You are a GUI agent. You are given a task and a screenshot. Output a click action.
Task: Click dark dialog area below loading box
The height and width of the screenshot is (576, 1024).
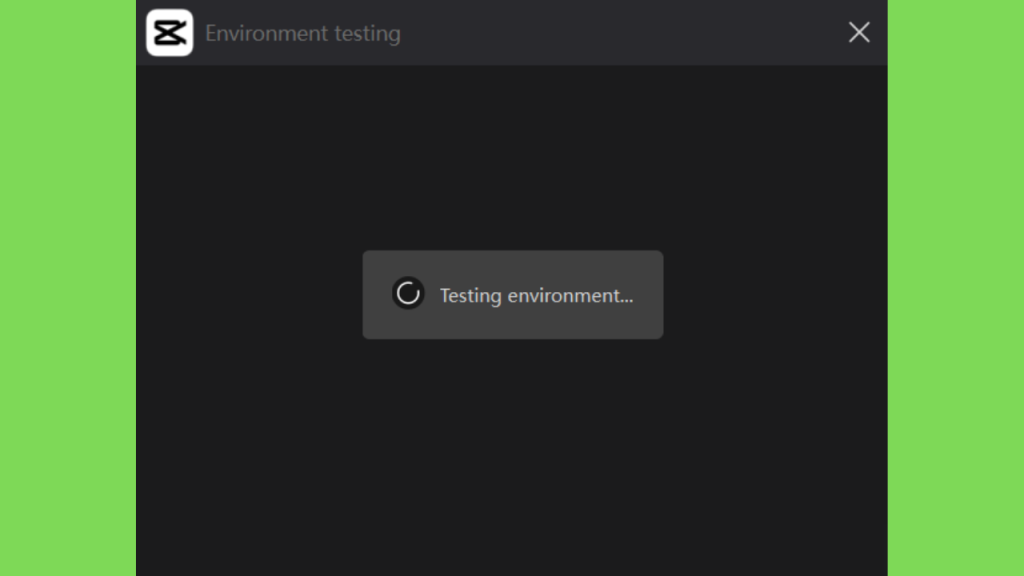[512, 457]
